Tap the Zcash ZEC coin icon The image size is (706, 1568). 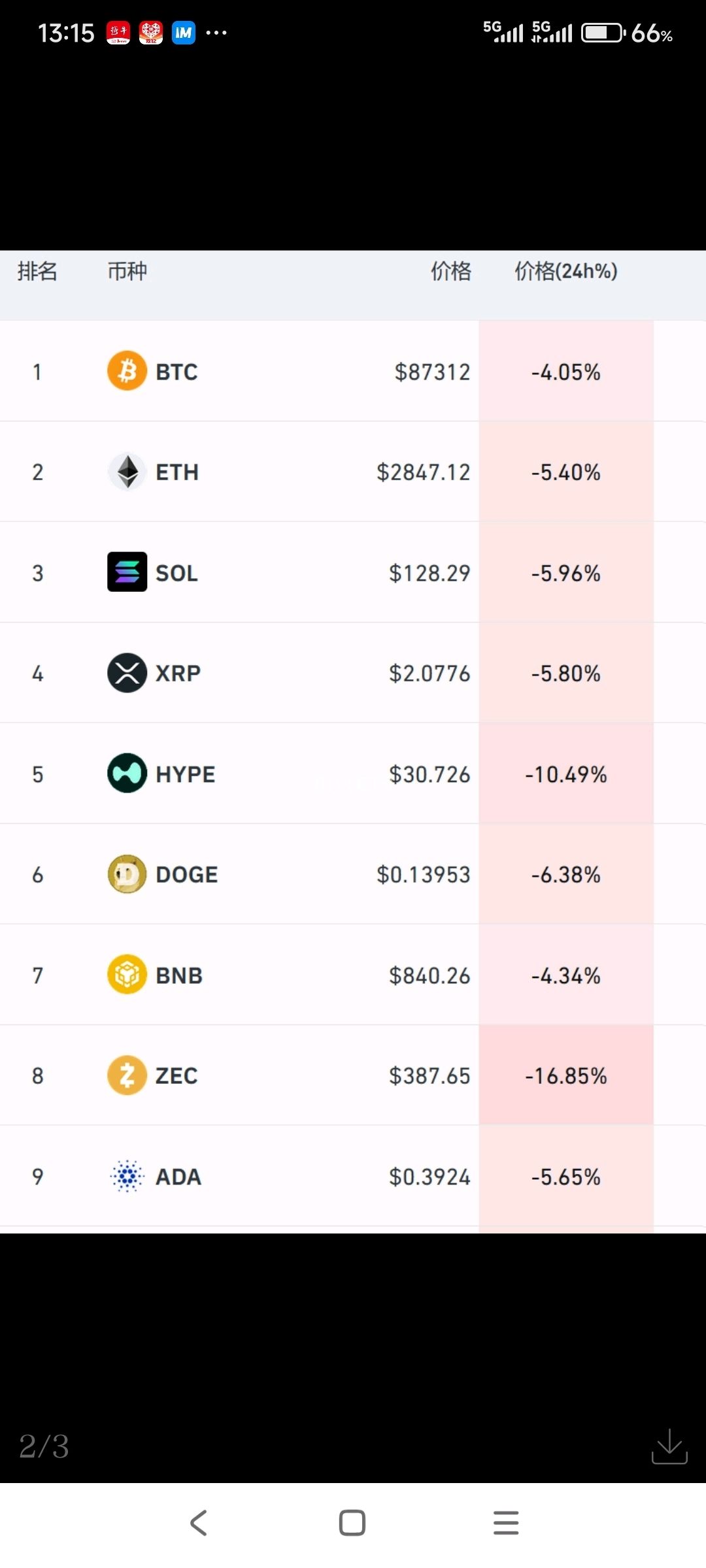tap(127, 1075)
